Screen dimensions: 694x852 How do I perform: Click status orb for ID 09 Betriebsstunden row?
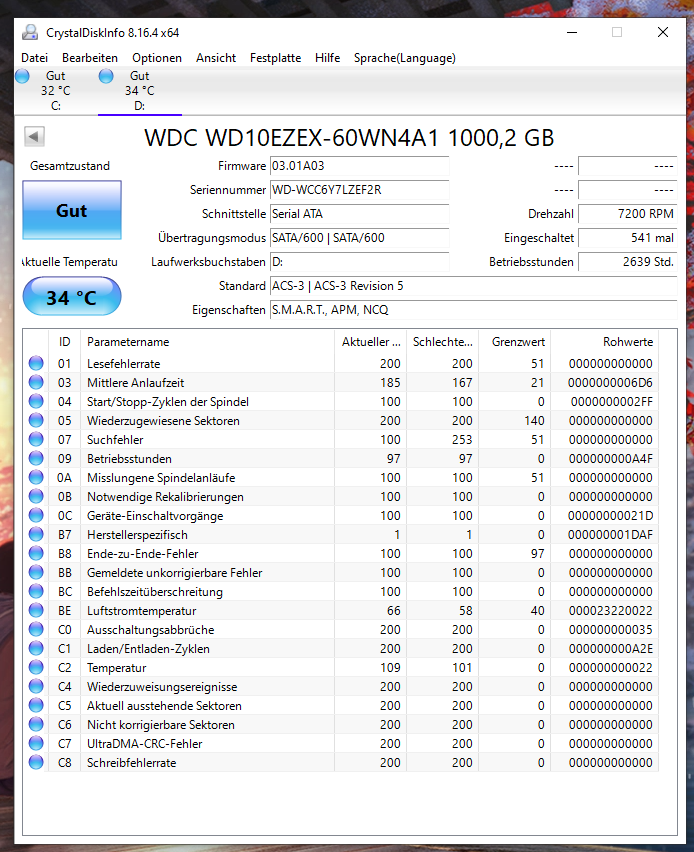pyautogui.click(x=36, y=458)
